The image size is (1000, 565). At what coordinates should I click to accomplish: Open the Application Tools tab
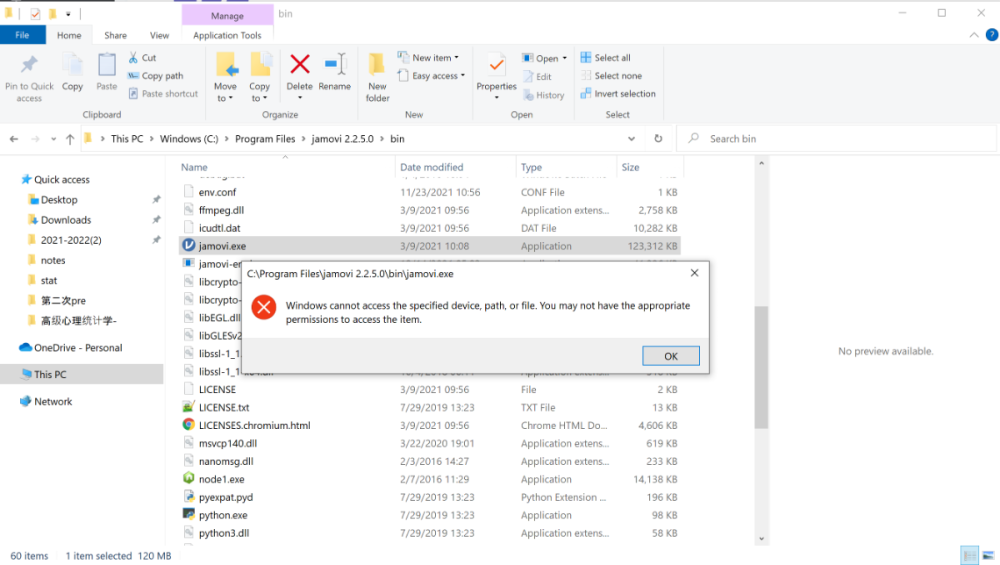point(227,35)
